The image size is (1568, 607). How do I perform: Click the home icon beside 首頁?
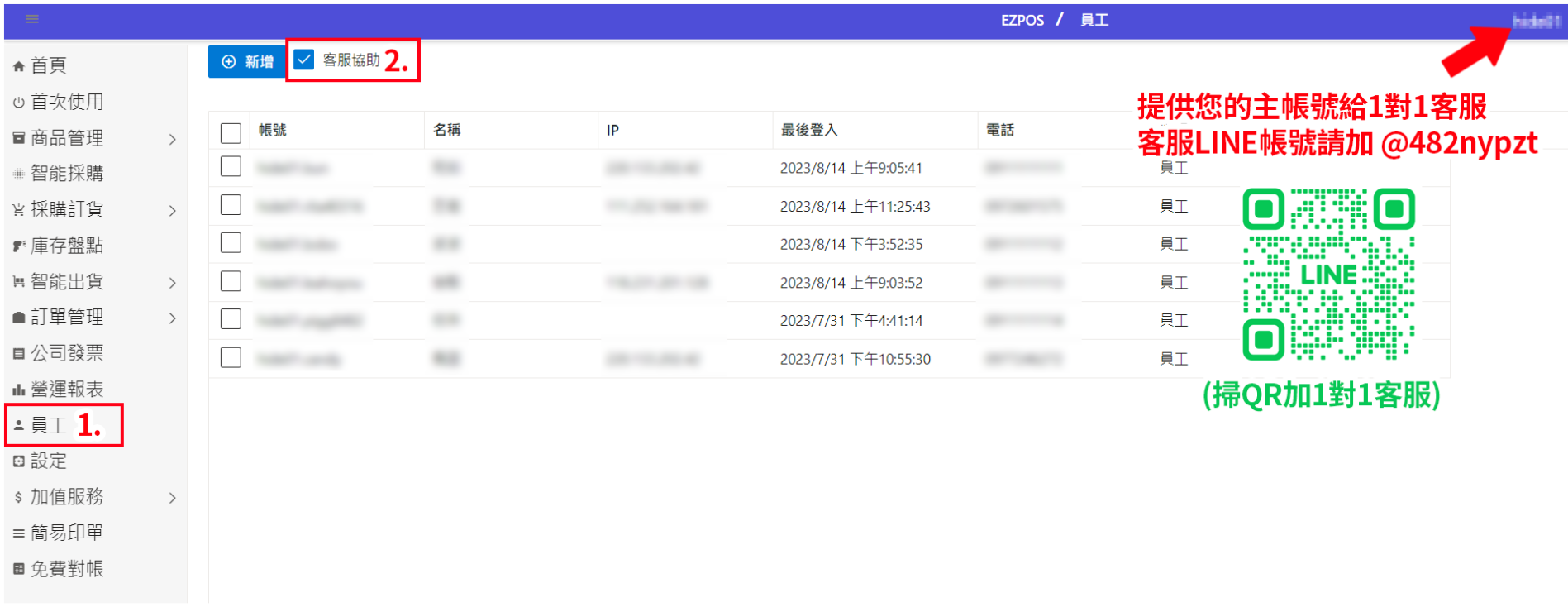18,66
